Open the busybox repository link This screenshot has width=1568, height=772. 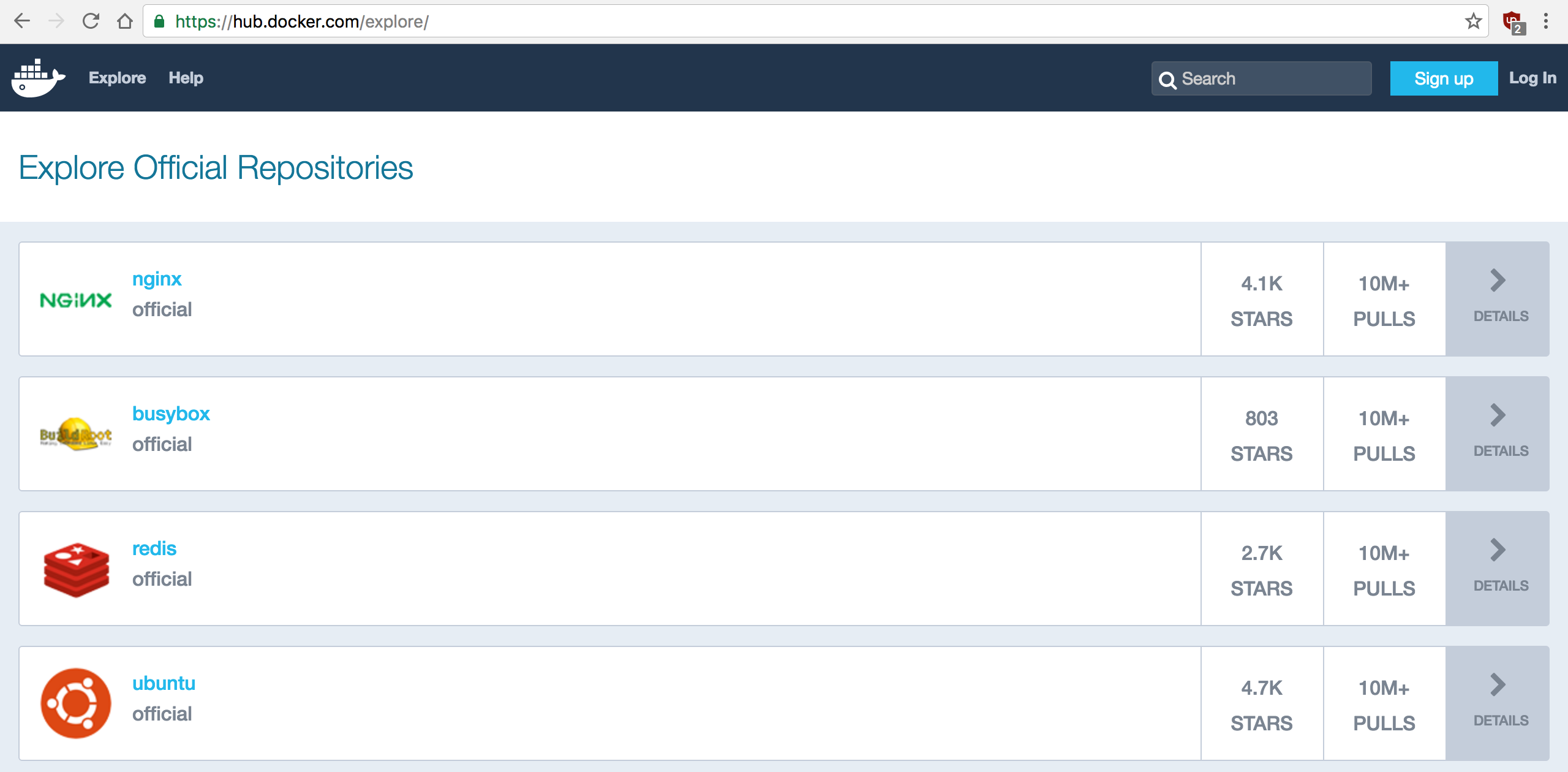click(171, 414)
